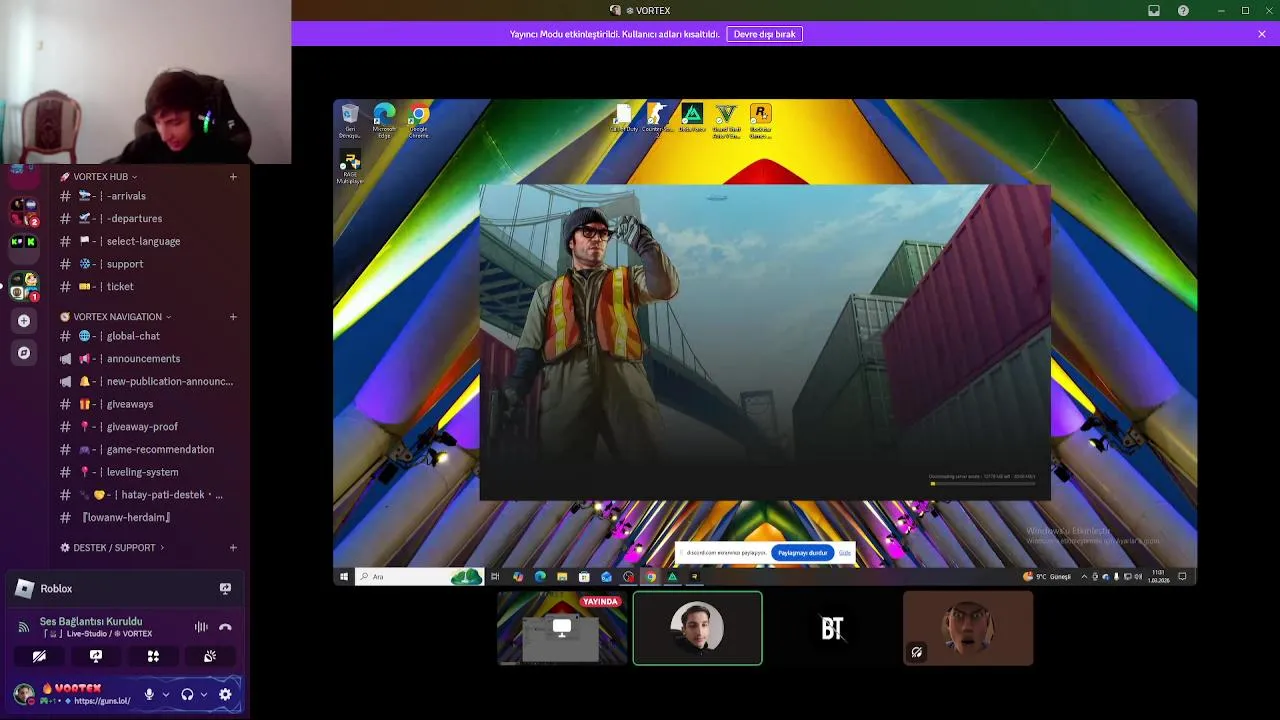Open the giveaways channel

pos(148,404)
